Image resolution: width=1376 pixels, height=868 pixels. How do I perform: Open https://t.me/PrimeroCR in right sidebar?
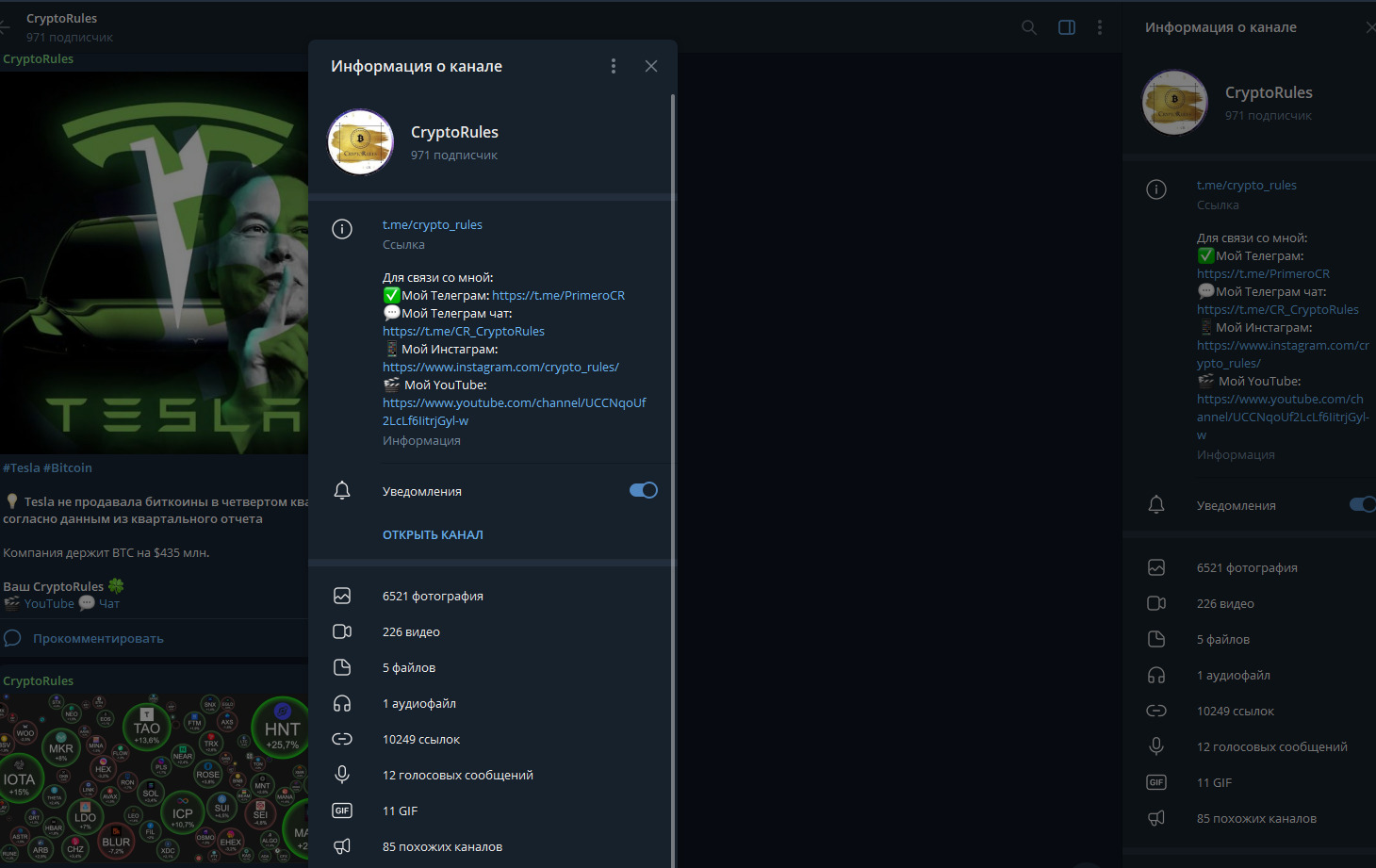tap(1263, 273)
